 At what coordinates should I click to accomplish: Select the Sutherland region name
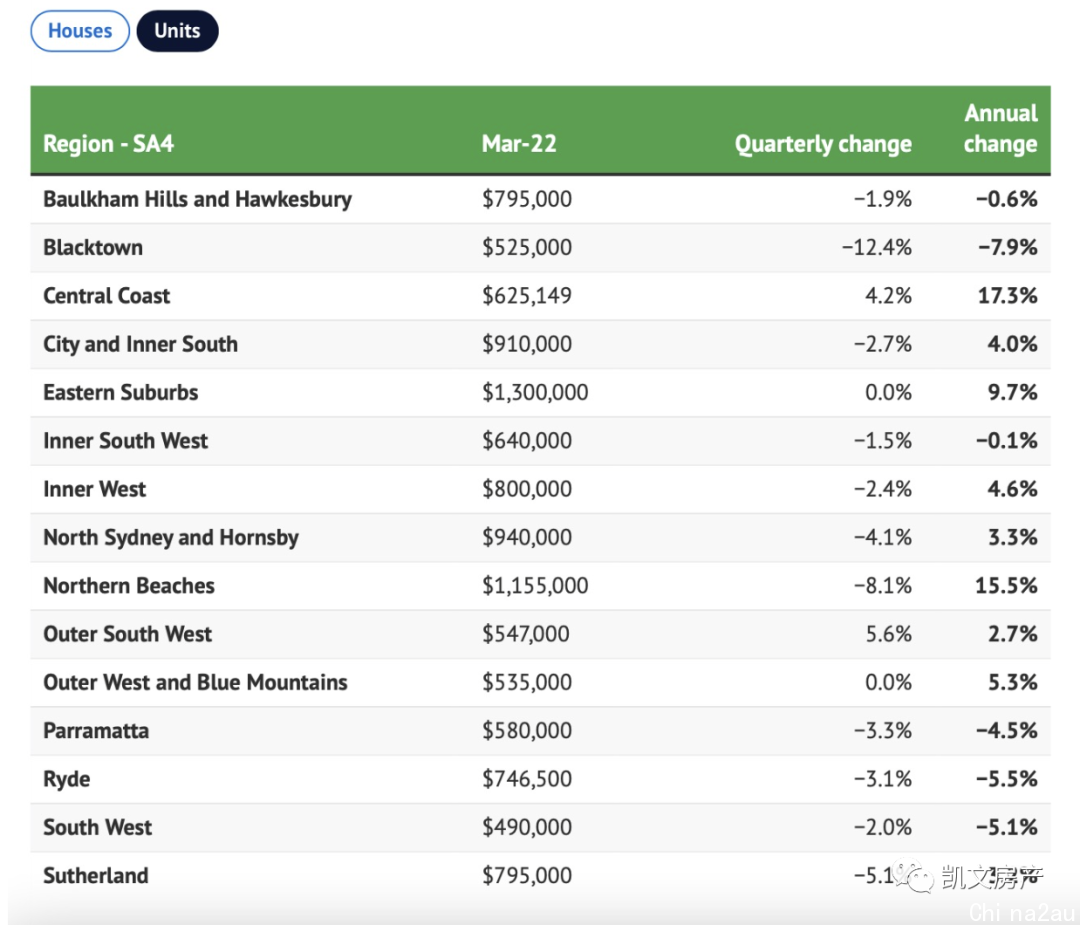tap(96, 875)
